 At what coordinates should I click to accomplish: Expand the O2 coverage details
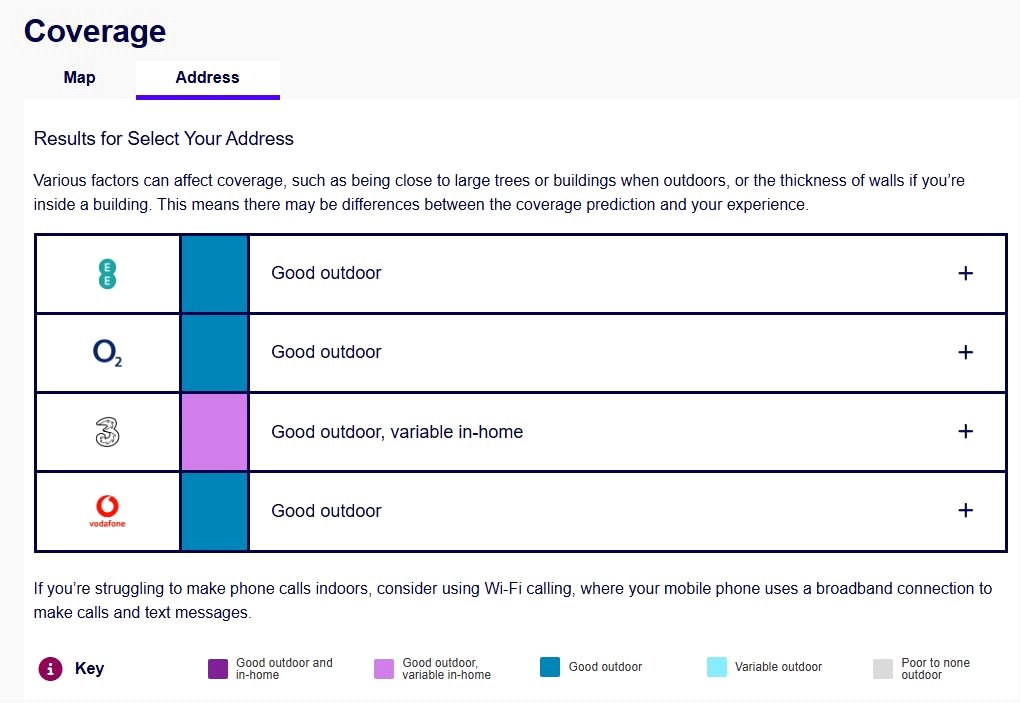click(x=965, y=352)
